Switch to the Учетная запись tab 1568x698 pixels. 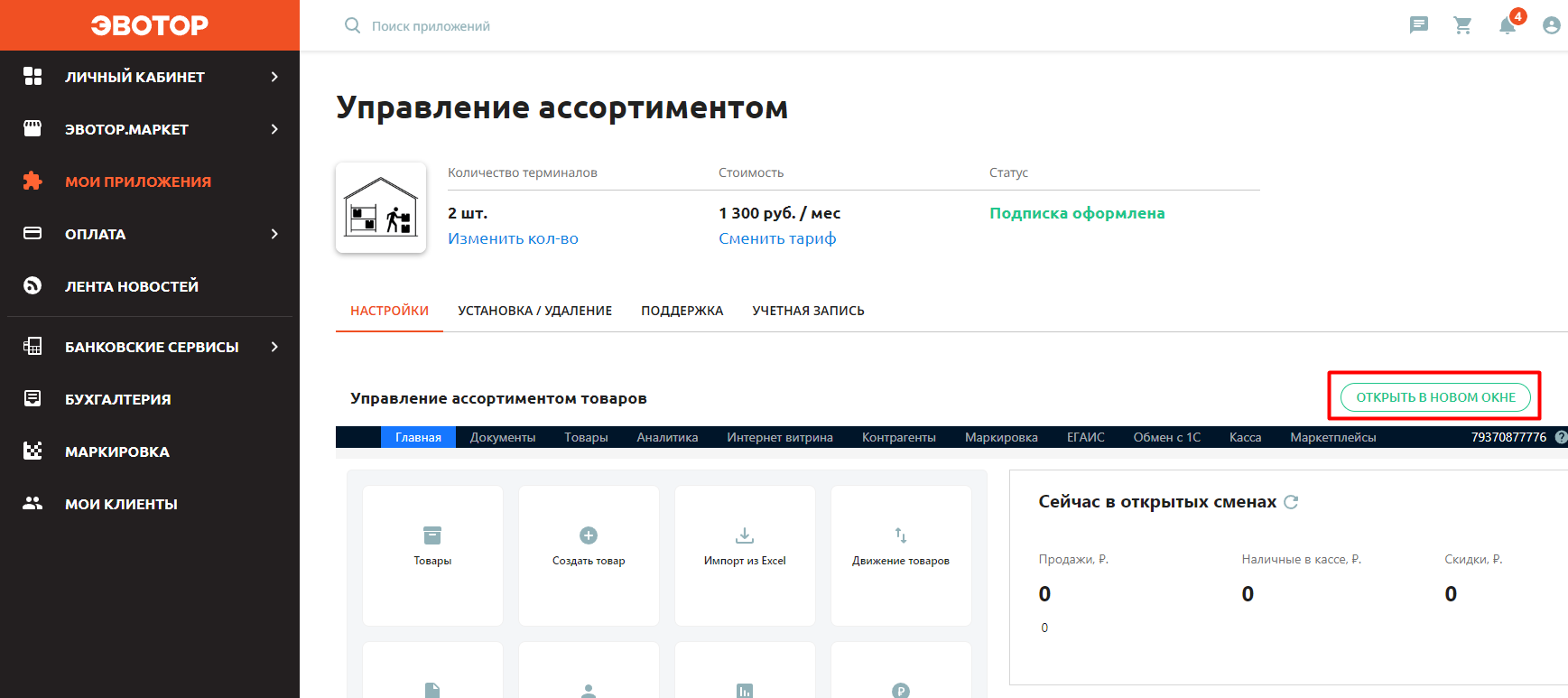808,311
